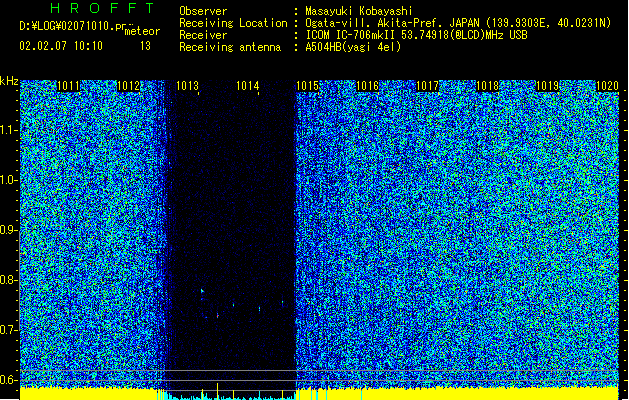
Task: Click the 1.1 kHz axis label
Action: tap(9, 130)
